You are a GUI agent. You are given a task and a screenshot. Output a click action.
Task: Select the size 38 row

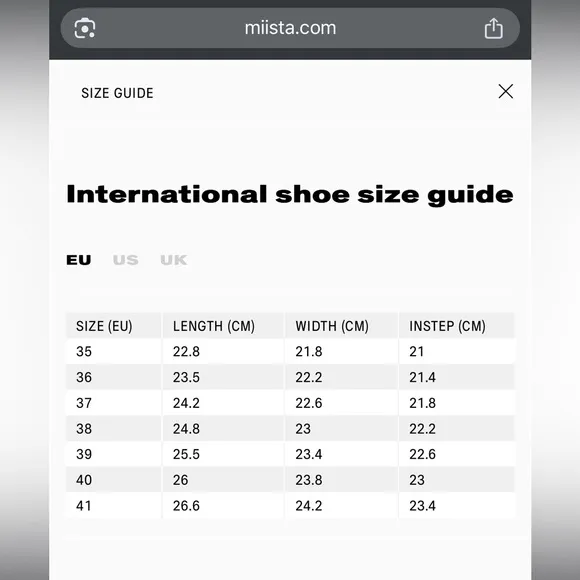pyautogui.click(x=290, y=429)
